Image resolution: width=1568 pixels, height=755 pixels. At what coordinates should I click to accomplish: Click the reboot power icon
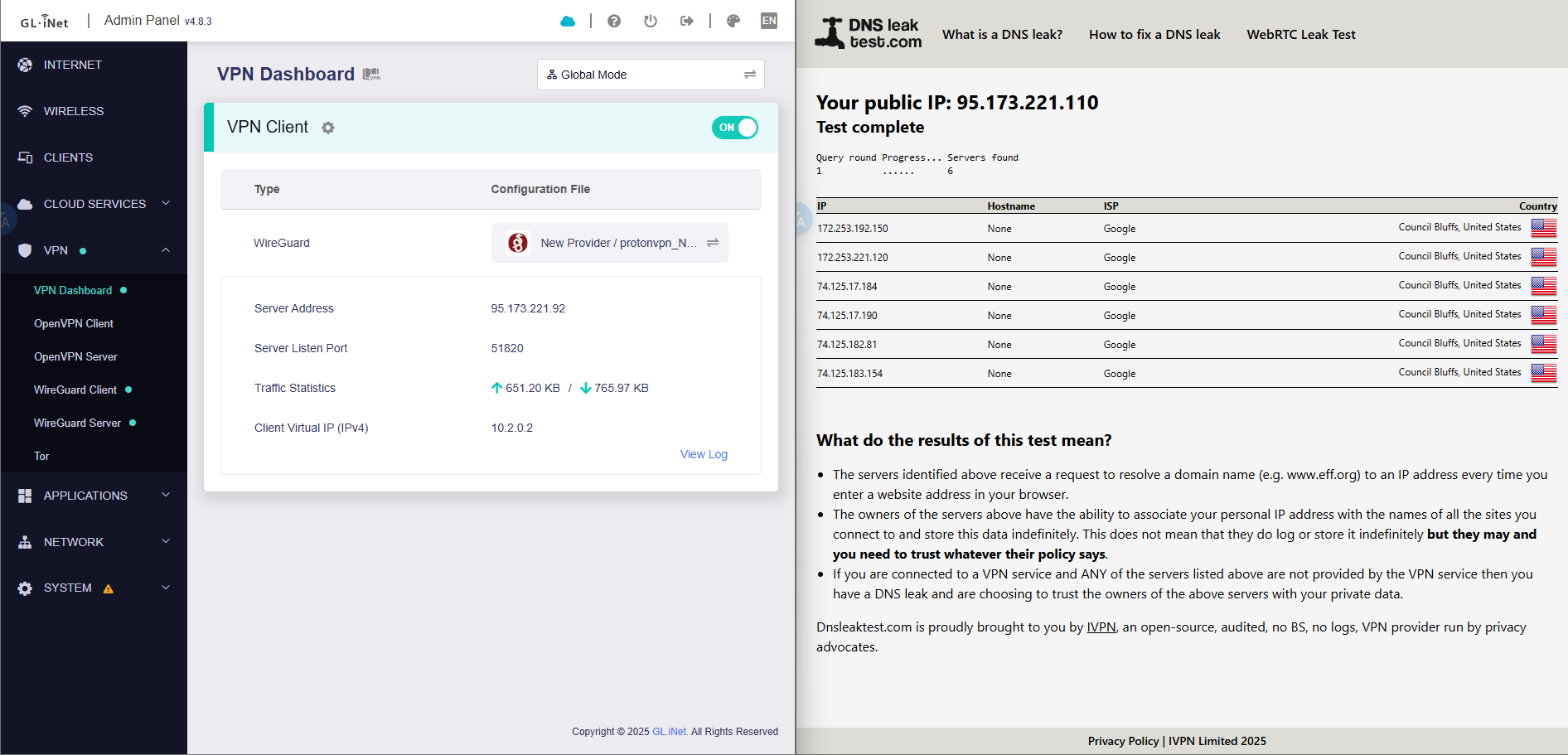[x=651, y=22]
